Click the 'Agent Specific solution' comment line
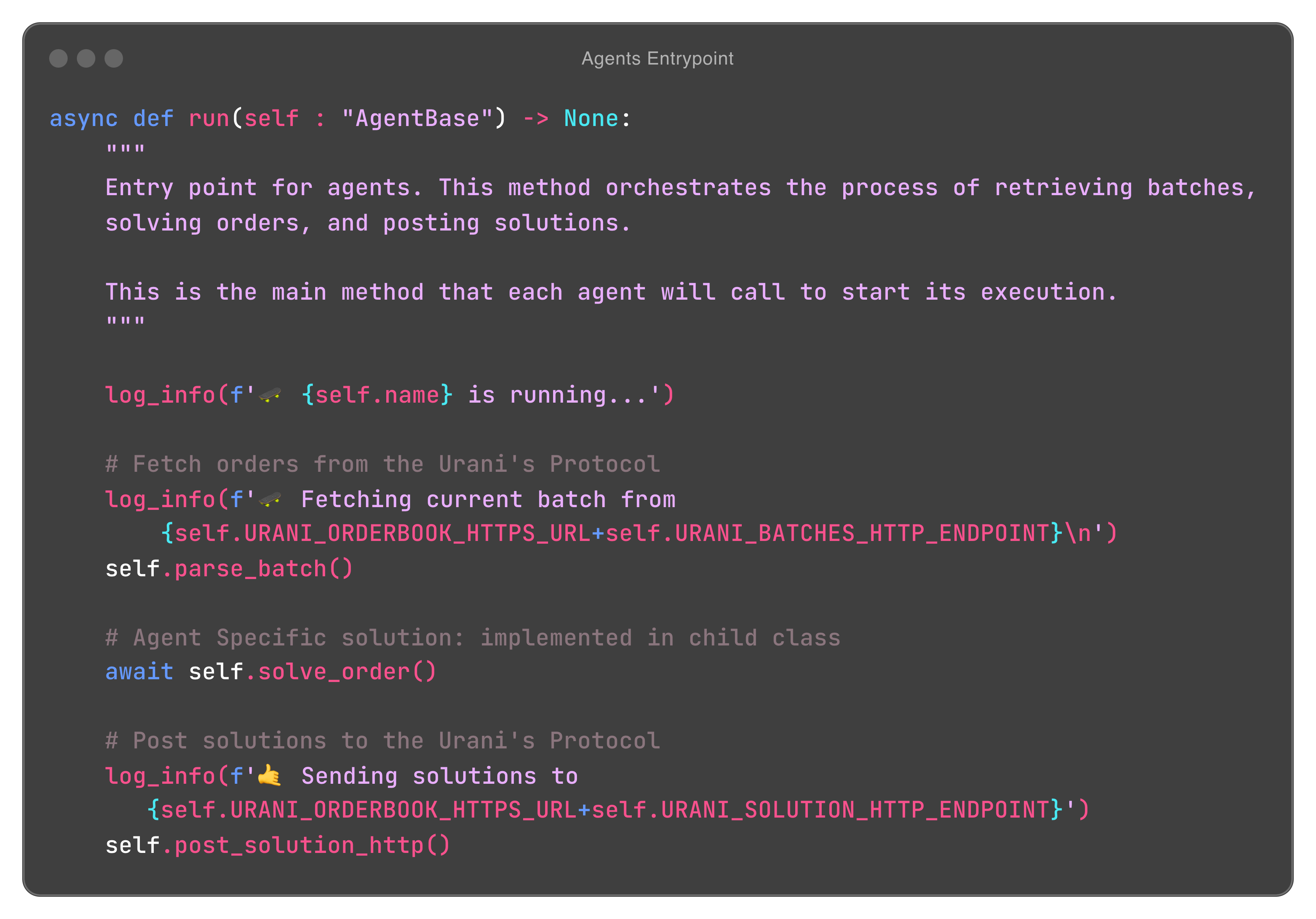The image size is (1316, 919). 472,638
